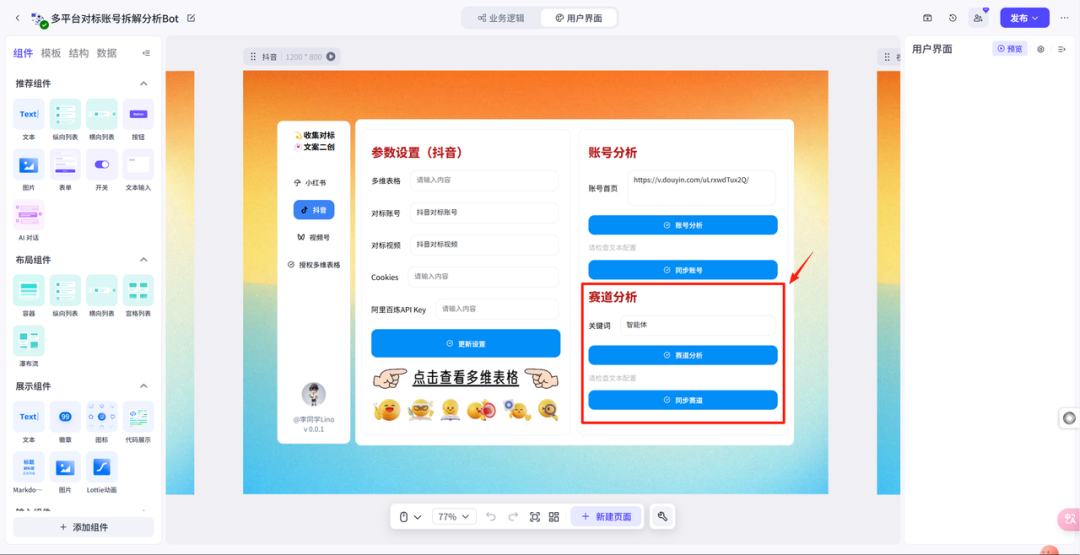
Task: Switch to the 业务逻辑 tab
Action: coord(501,18)
